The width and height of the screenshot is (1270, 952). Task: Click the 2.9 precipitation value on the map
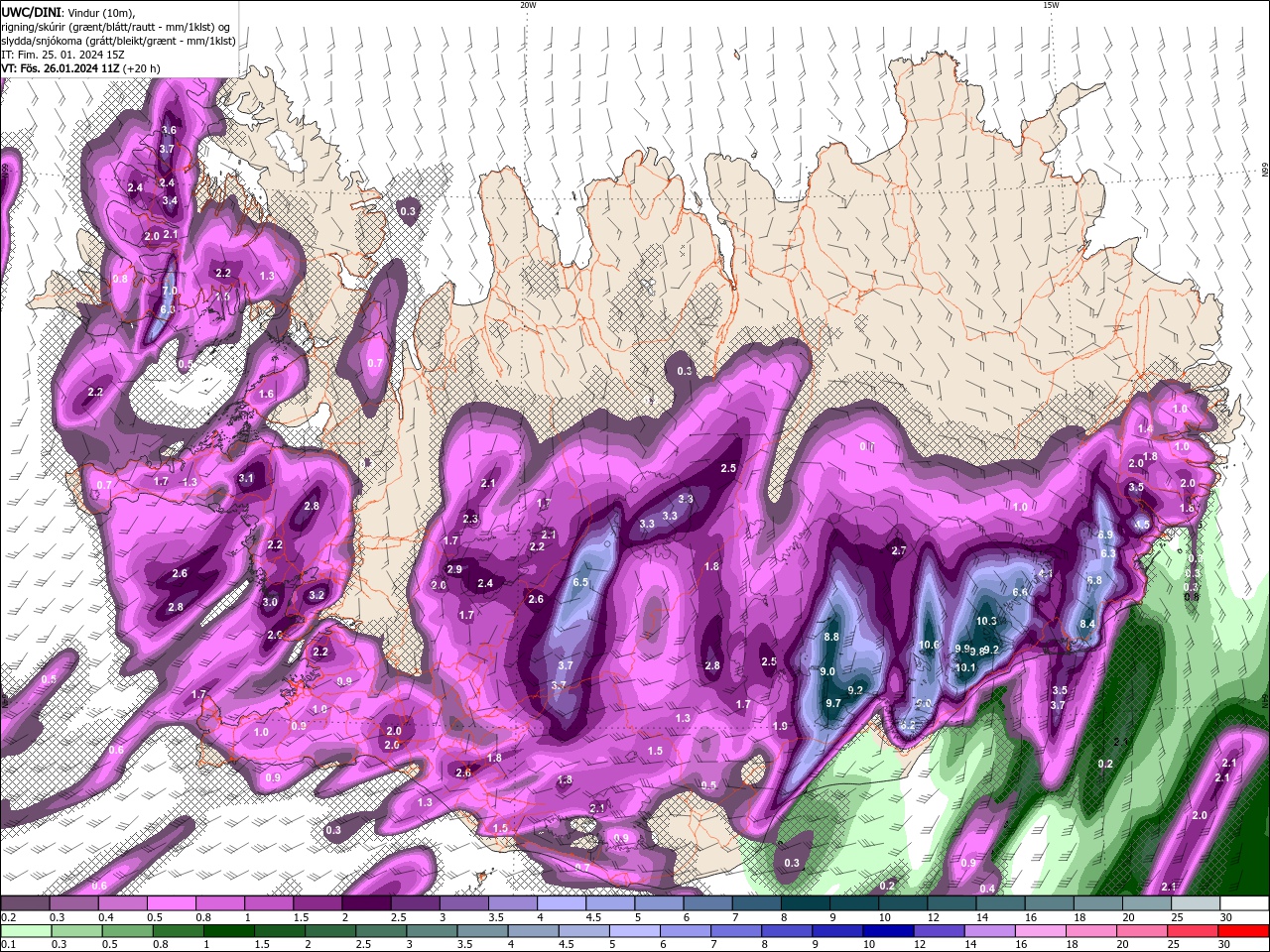pos(454,569)
